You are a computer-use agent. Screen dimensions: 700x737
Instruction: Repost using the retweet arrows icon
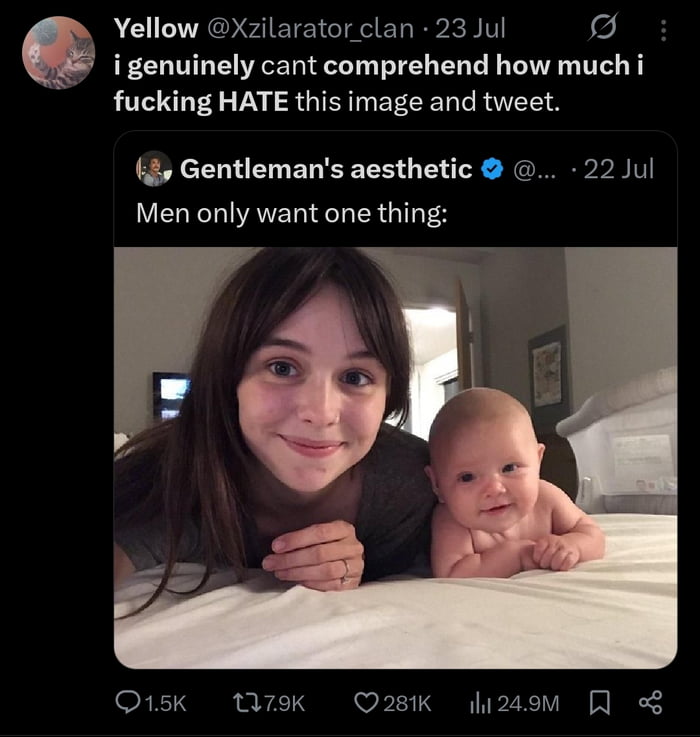(251, 703)
